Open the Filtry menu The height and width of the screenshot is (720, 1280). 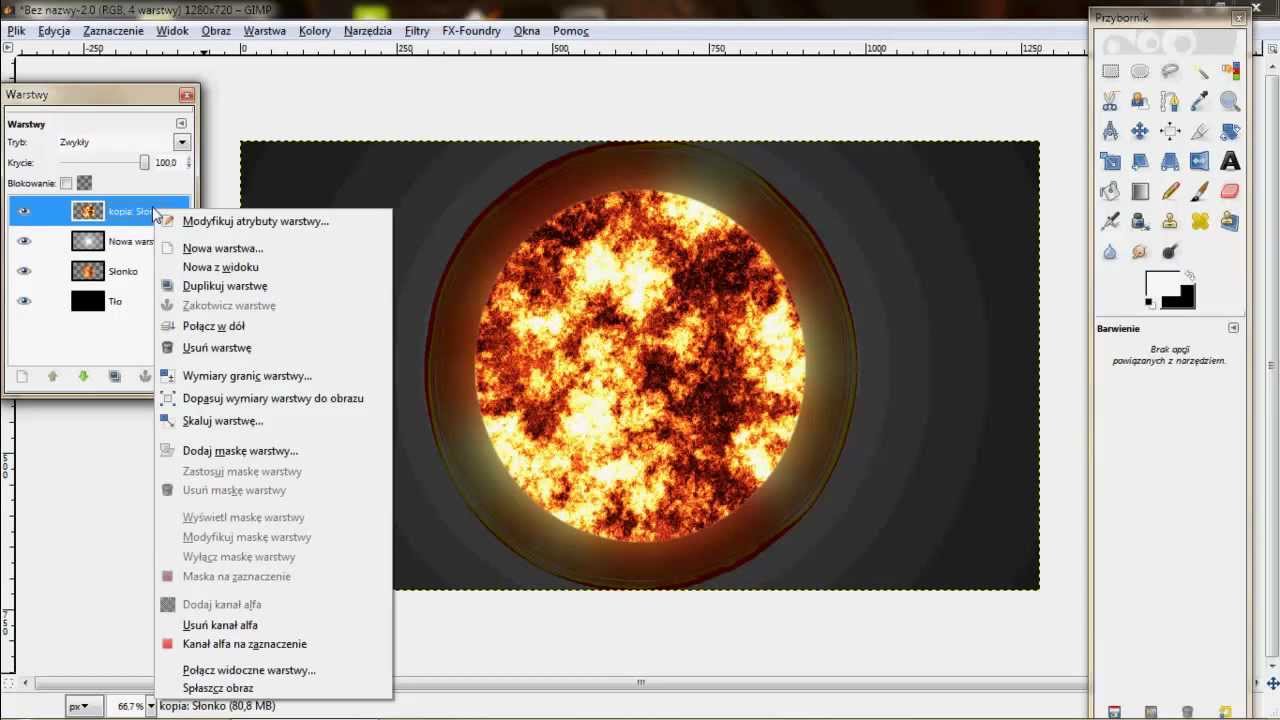point(417,31)
